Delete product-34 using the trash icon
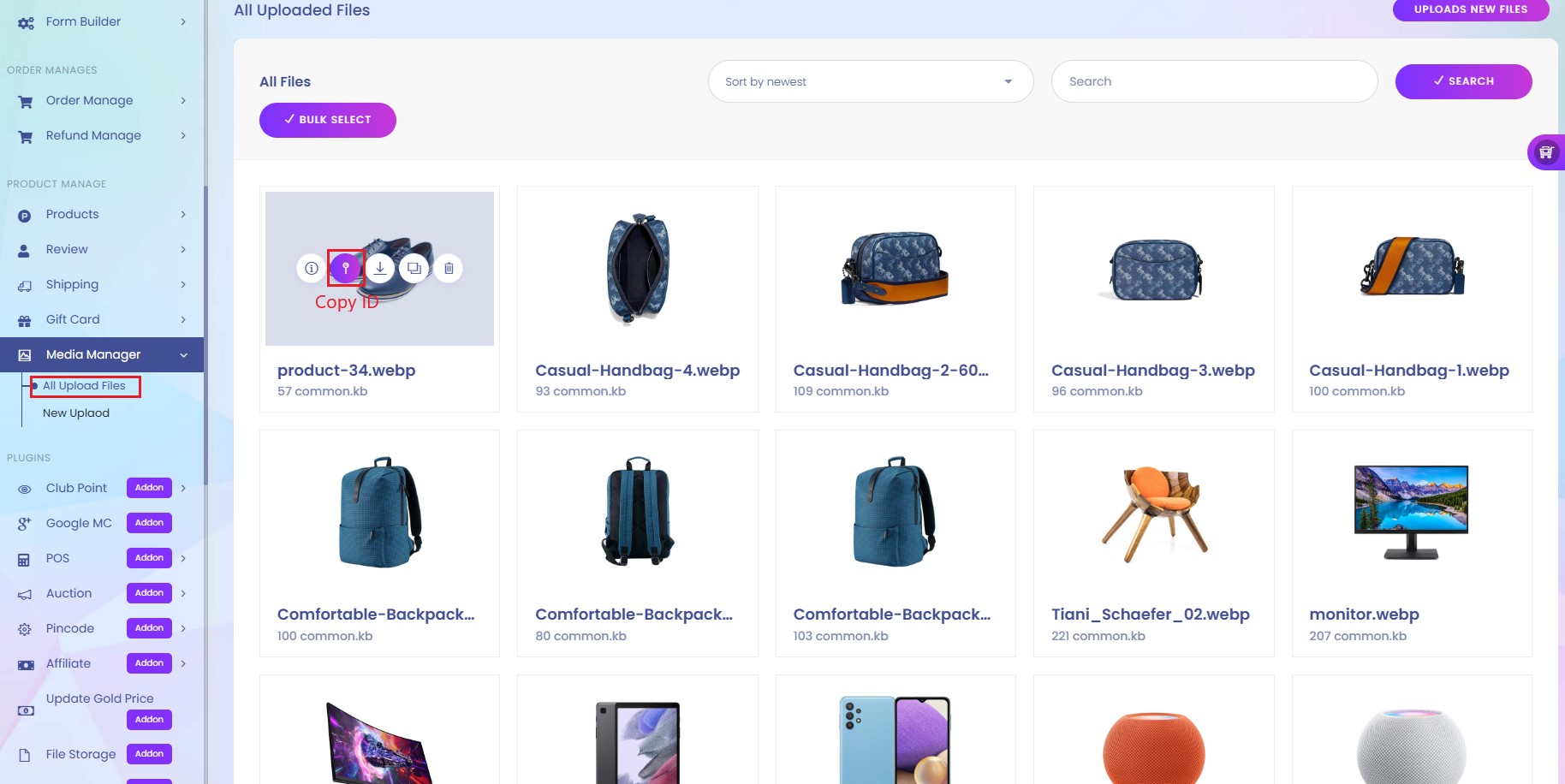This screenshot has width=1565, height=784. pyautogui.click(x=449, y=268)
